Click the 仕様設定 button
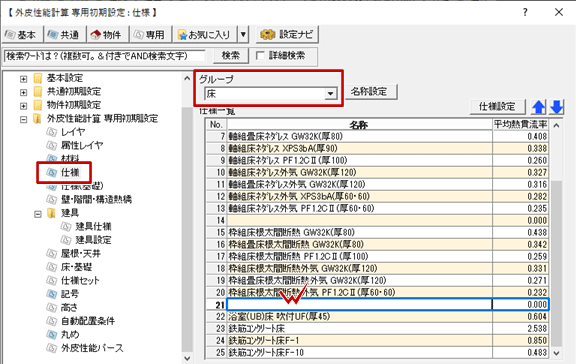The width and height of the screenshot is (576, 364). click(497, 107)
